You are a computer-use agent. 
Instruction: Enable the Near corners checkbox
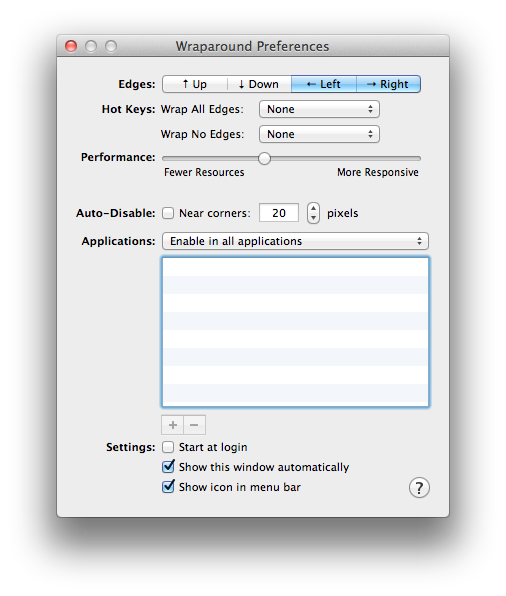click(168, 213)
